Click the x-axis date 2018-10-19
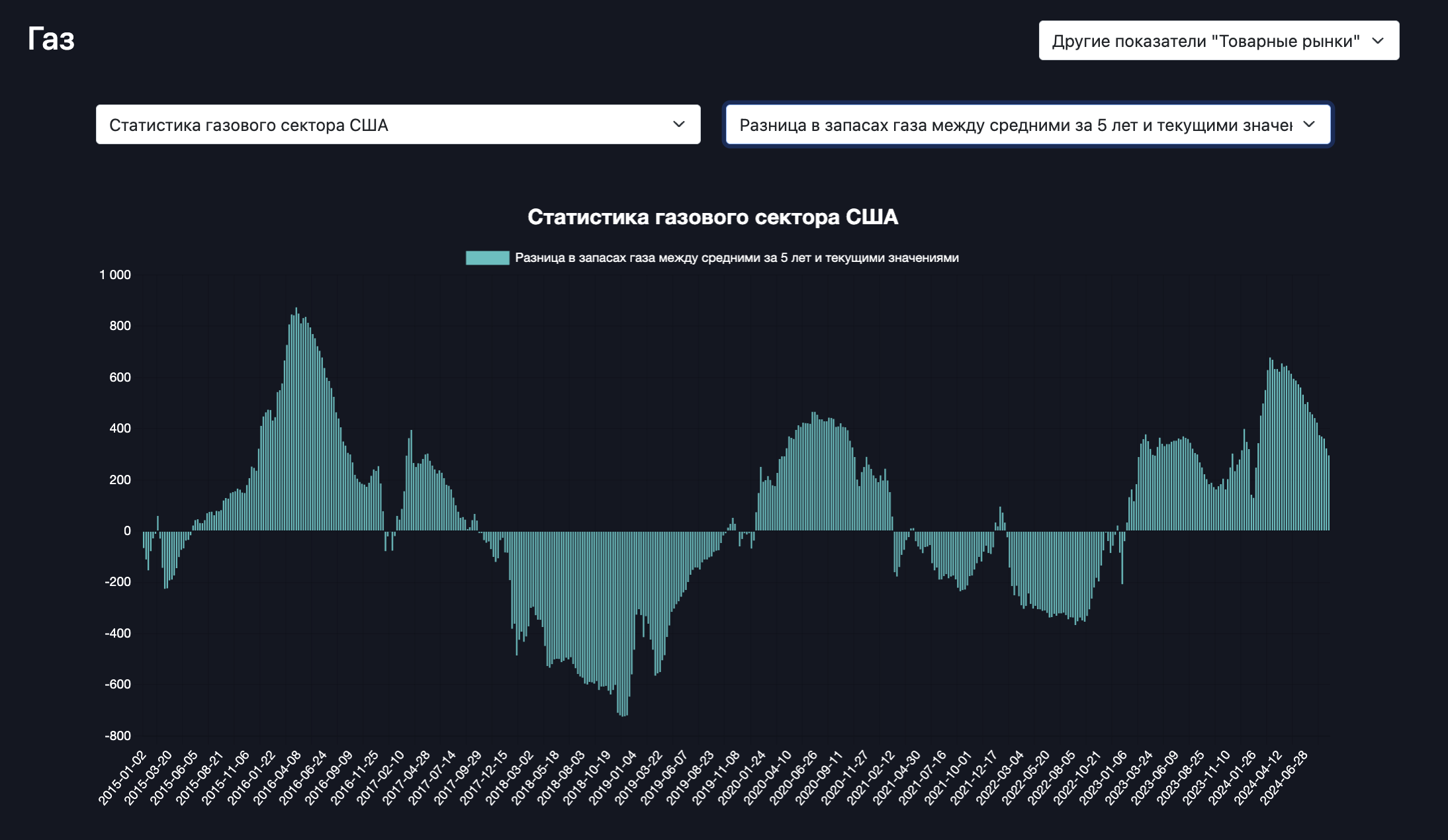Screen dimensions: 1448x840 587,778
